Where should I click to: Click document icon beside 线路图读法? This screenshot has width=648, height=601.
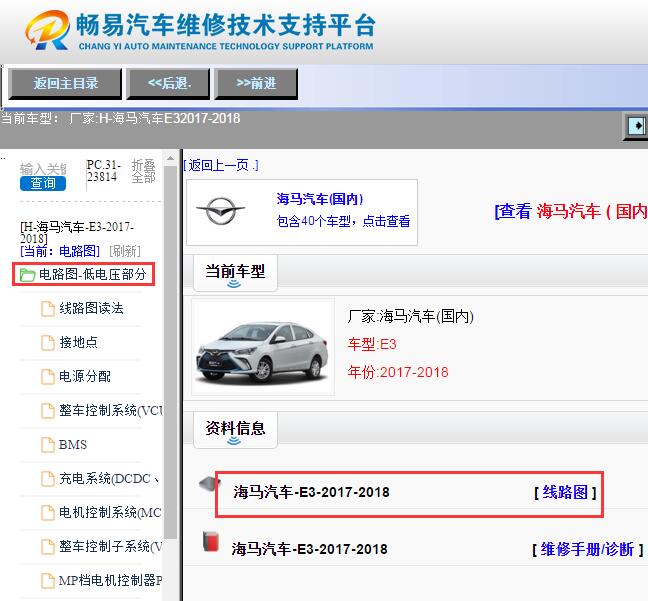48,309
